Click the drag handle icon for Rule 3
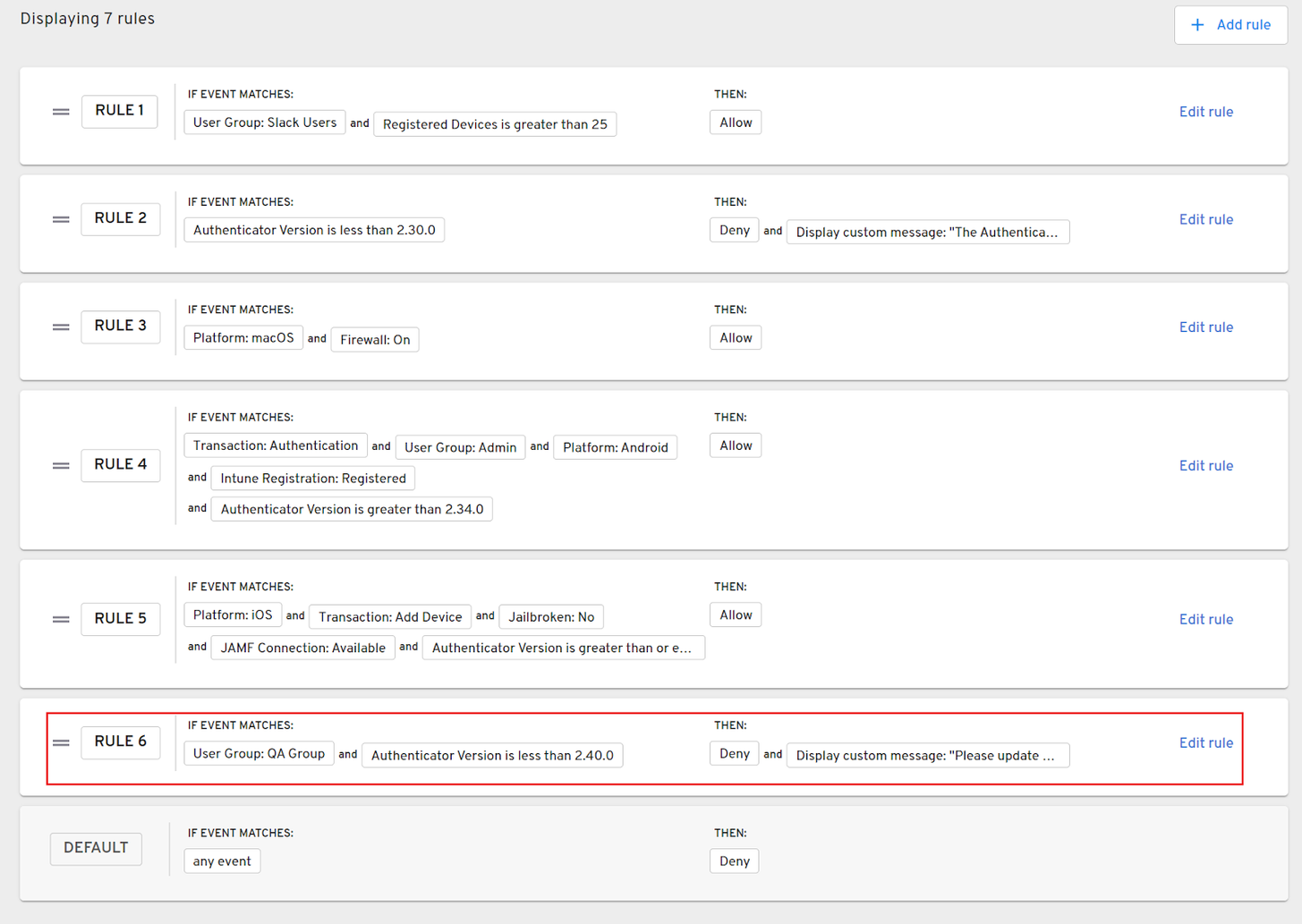This screenshot has width=1302, height=924. (x=61, y=327)
